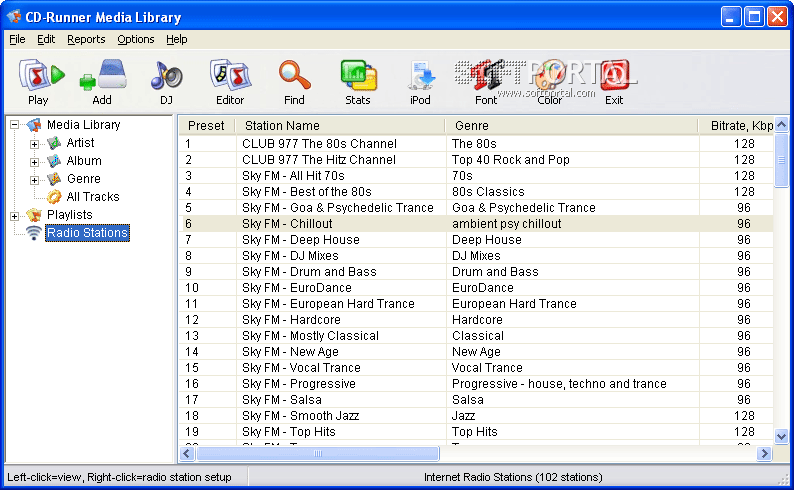Expand the Album tree node
Screen dimensions: 794x490
(34, 162)
